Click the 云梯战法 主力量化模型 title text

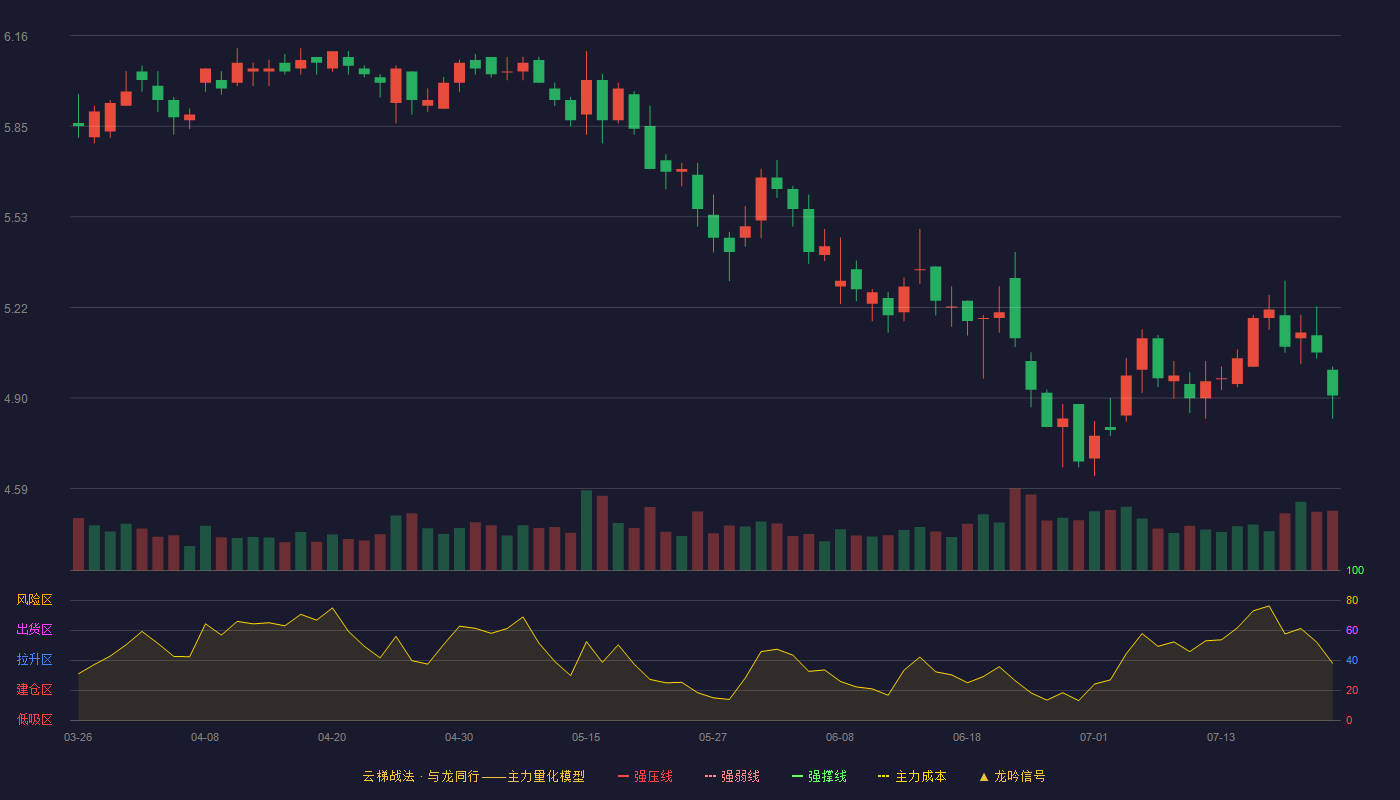[473, 776]
